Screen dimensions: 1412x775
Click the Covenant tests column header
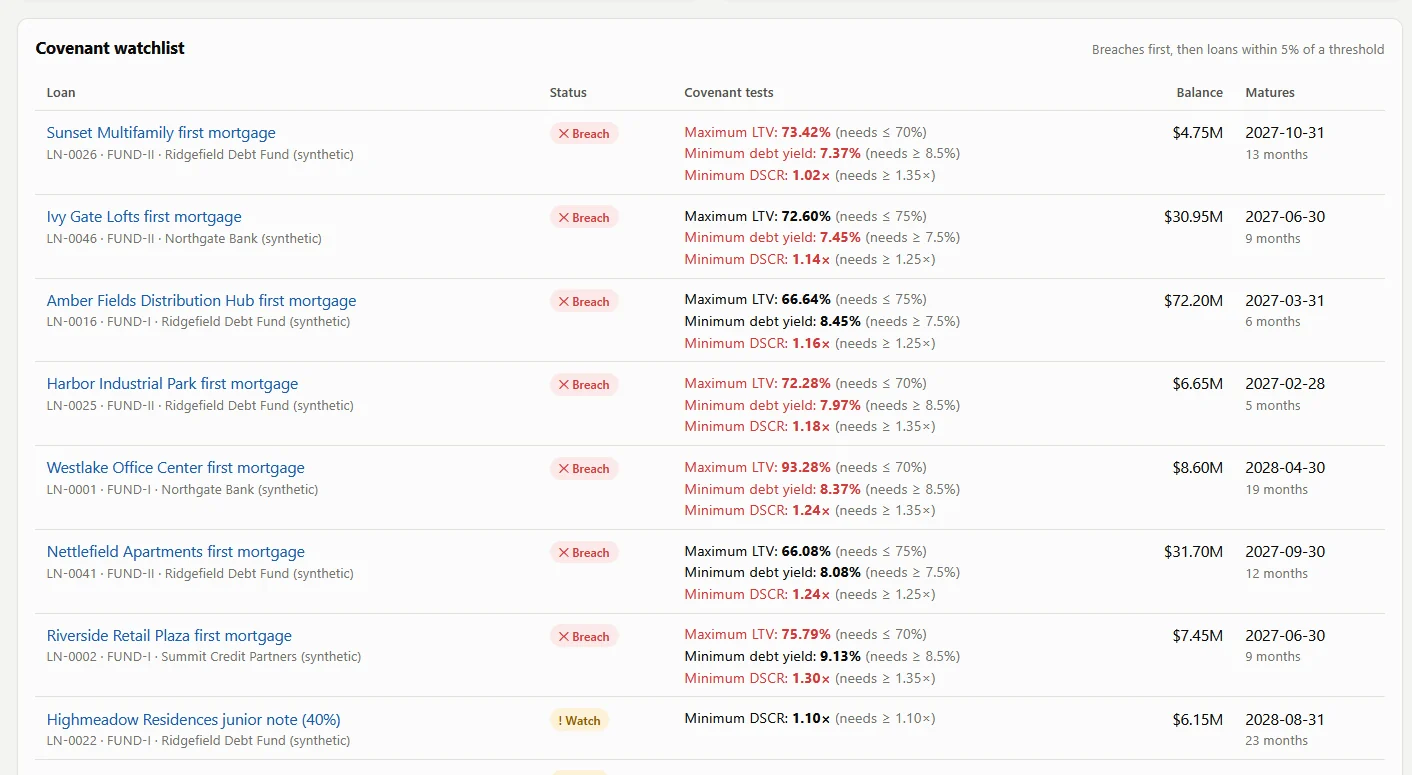pyautogui.click(x=729, y=92)
